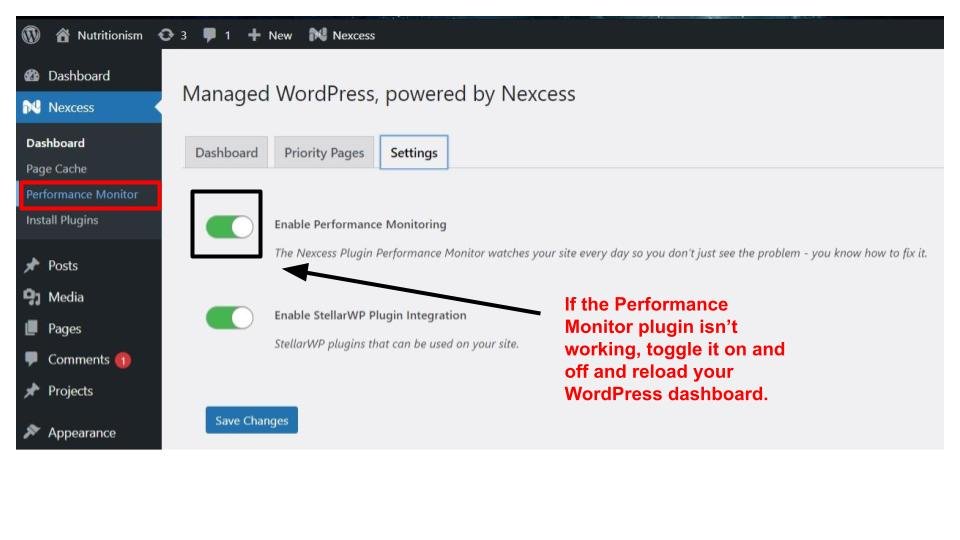Switch to the Dashboard tab
The width and height of the screenshot is (960, 540).
(226, 152)
